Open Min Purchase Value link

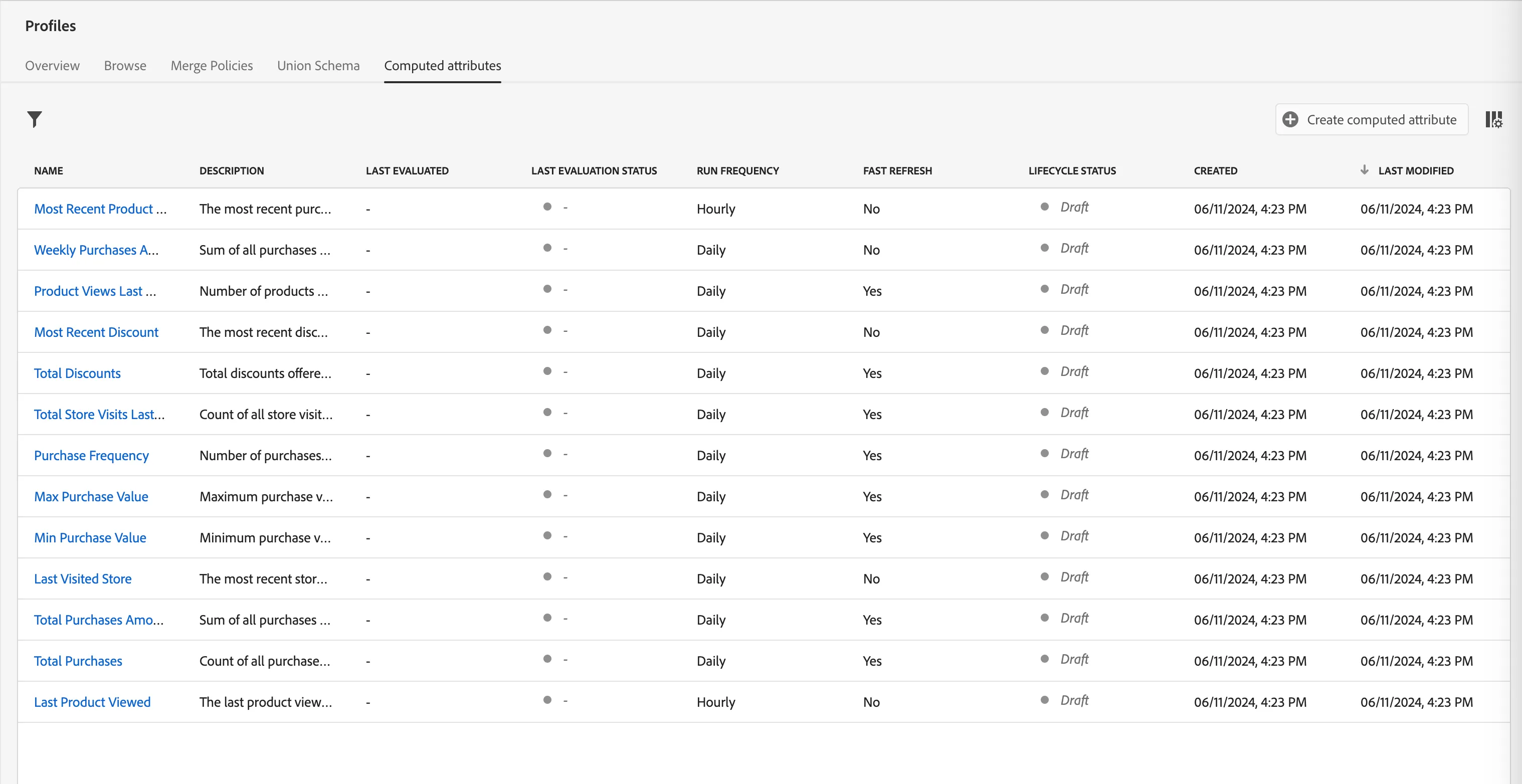tap(90, 538)
